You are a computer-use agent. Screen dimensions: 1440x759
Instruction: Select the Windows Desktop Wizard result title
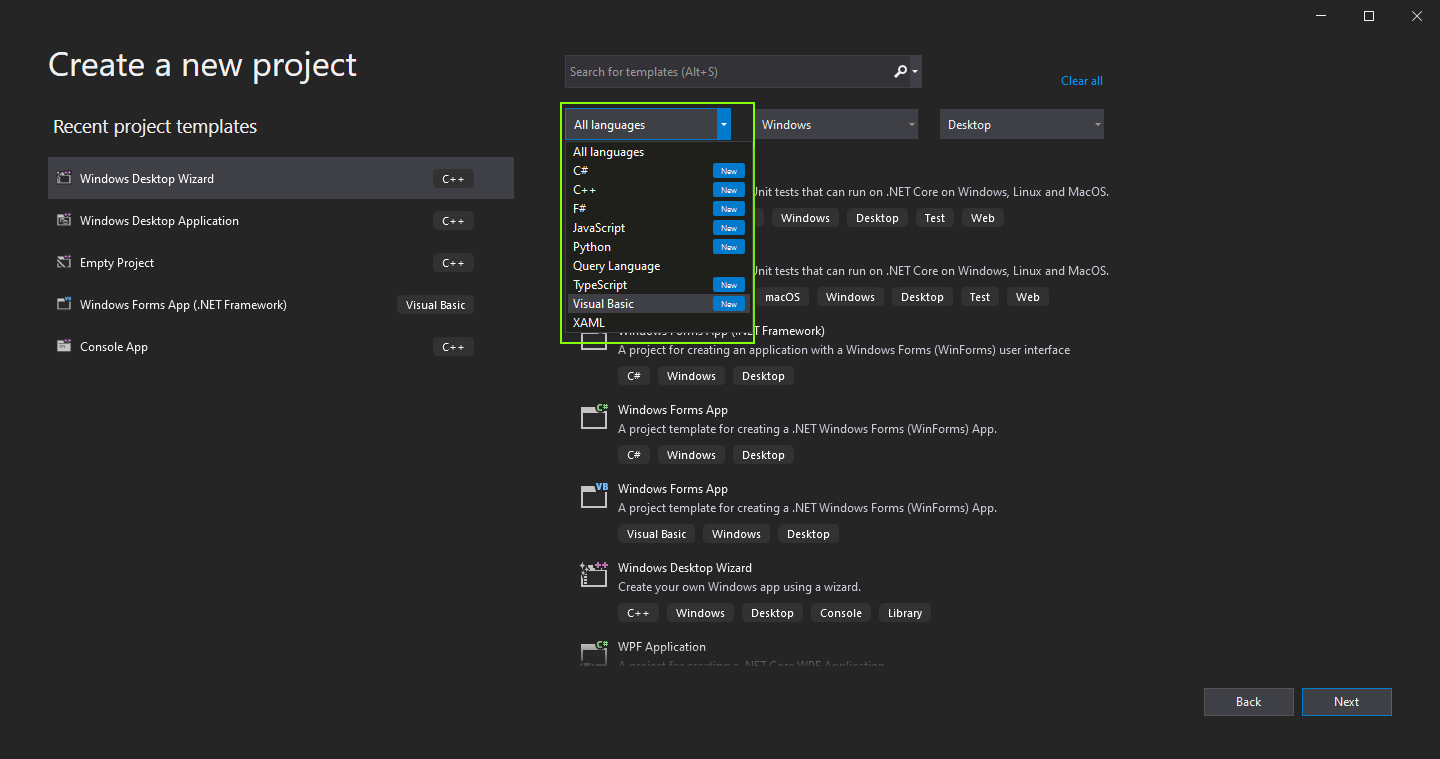pos(685,568)
